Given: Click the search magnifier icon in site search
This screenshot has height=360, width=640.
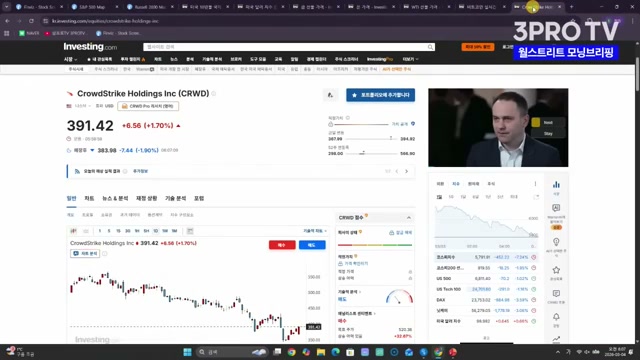Looking at the screenshot, I should pyautogui.click(x=430, y=47).
